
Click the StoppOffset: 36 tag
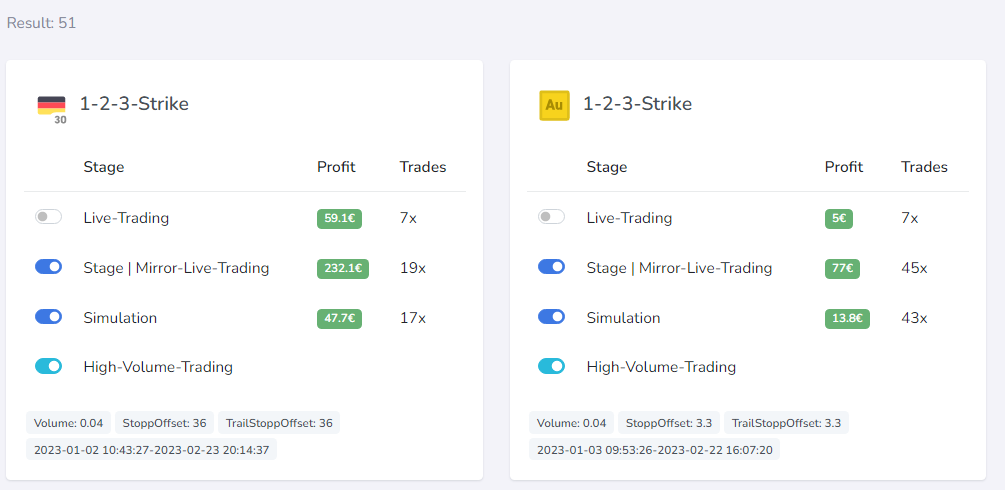(164, 423)
